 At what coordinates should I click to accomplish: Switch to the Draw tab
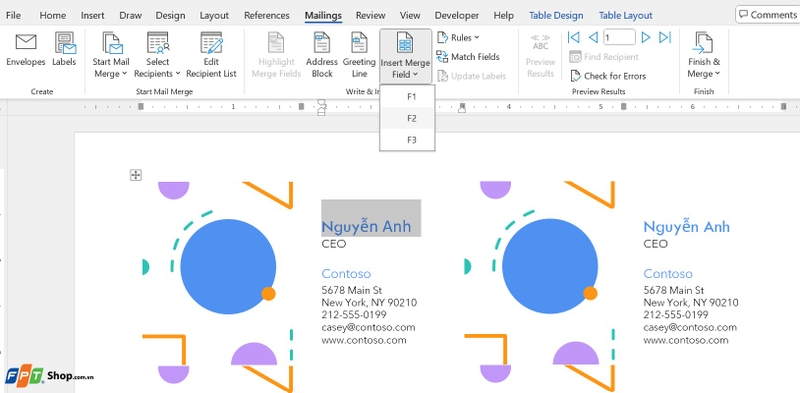point(131,15)
